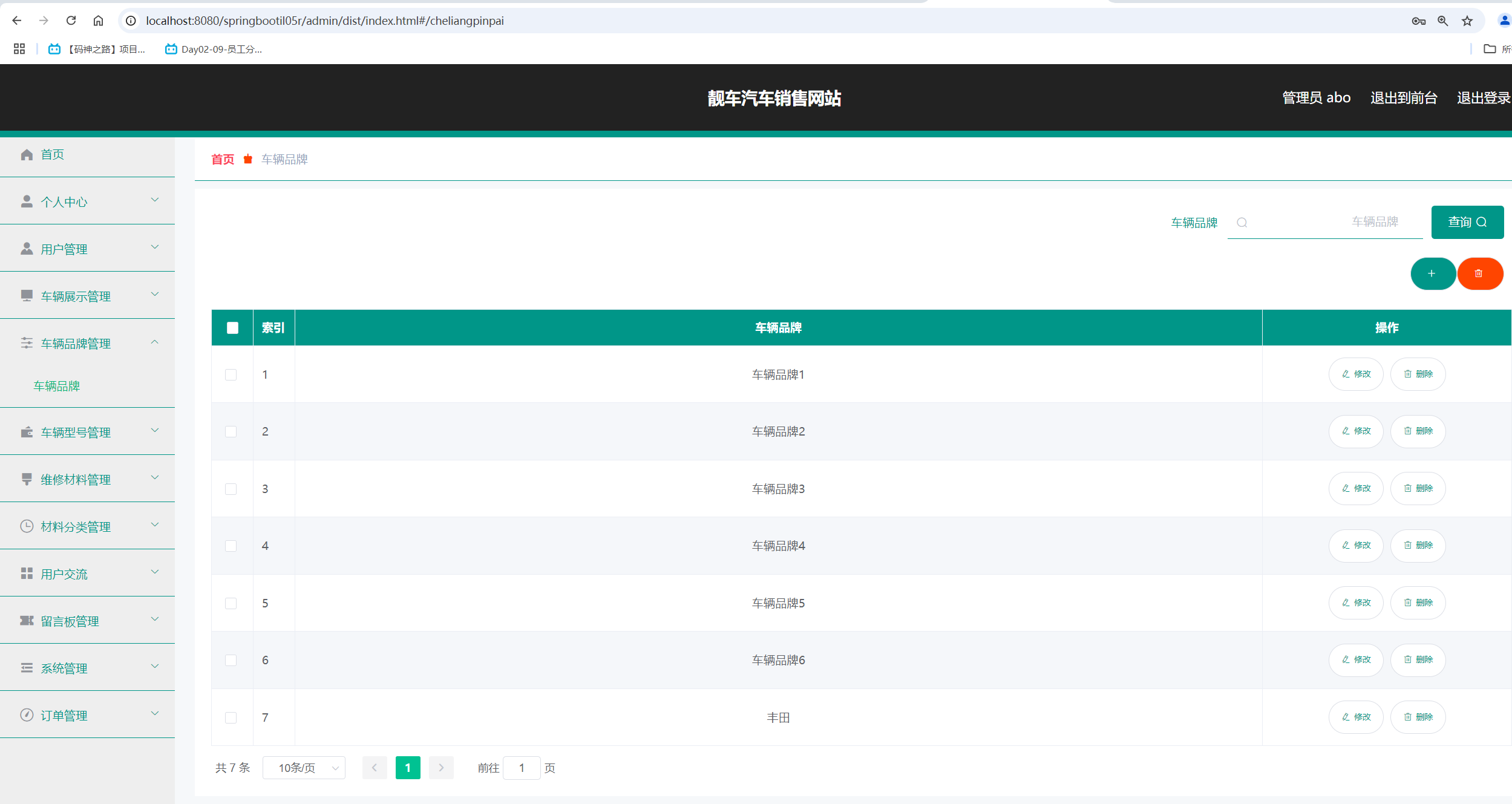1512x804 pixels.
Task: Click the brush icon beside 维修材料管理
Action: pos(27,479)
